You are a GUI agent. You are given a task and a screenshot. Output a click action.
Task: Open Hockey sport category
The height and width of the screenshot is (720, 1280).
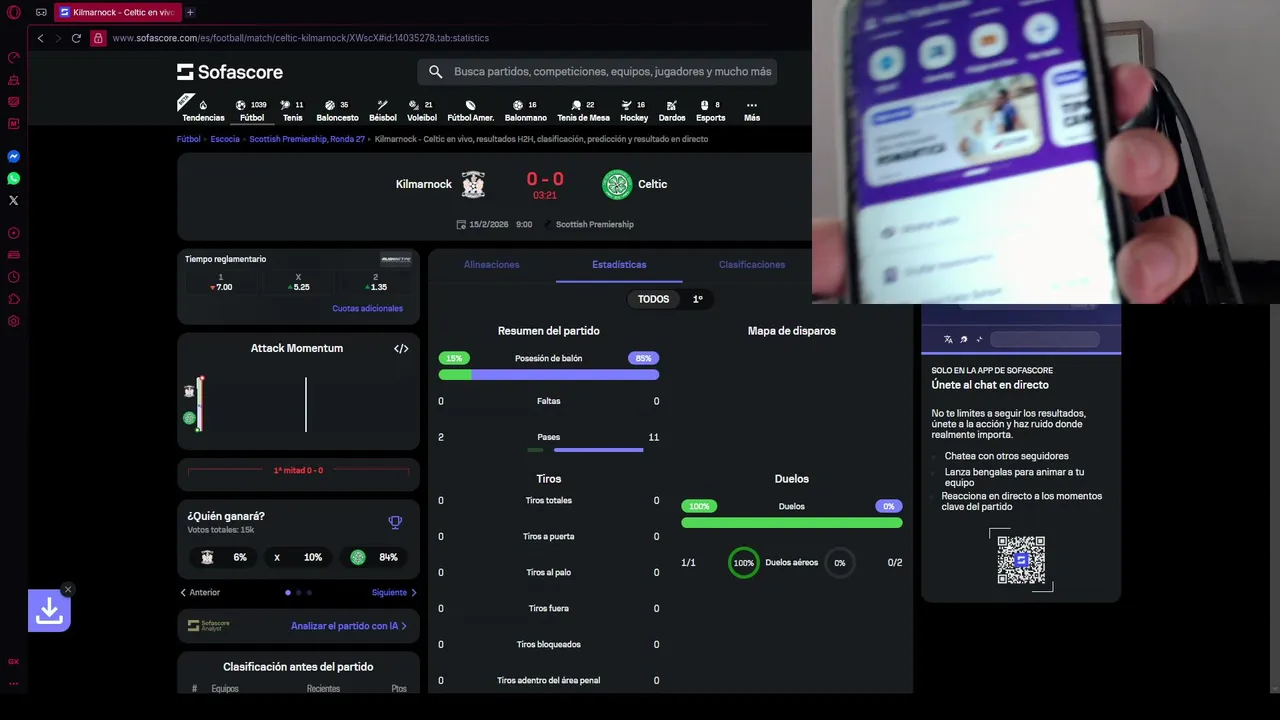point(634,110)
